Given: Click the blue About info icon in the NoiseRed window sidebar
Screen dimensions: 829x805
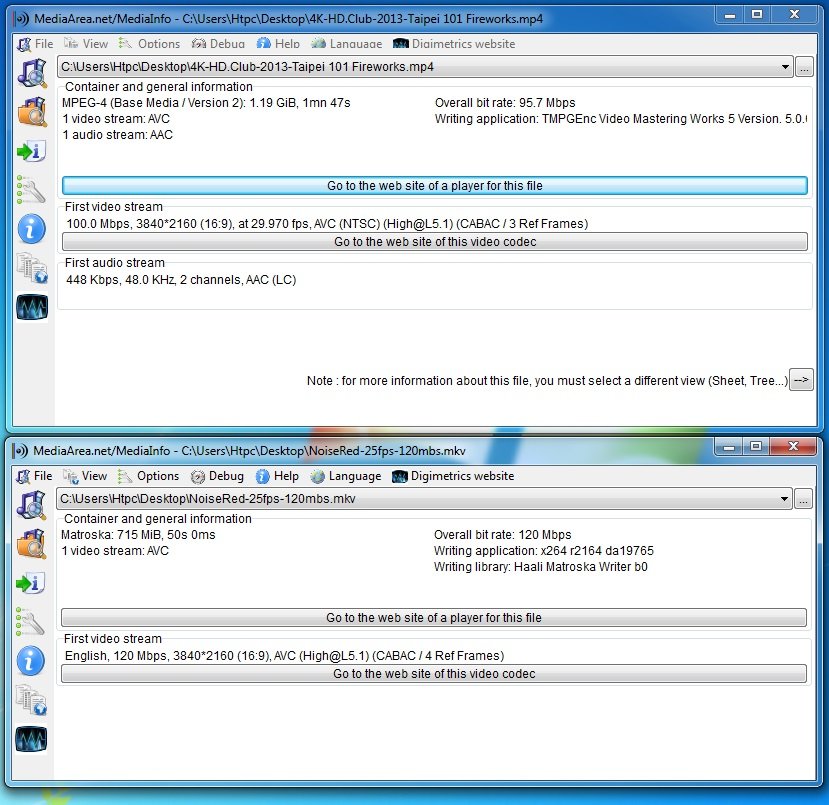Looking at the screenshot, I should pyautogui.click(x=31, y=660).
